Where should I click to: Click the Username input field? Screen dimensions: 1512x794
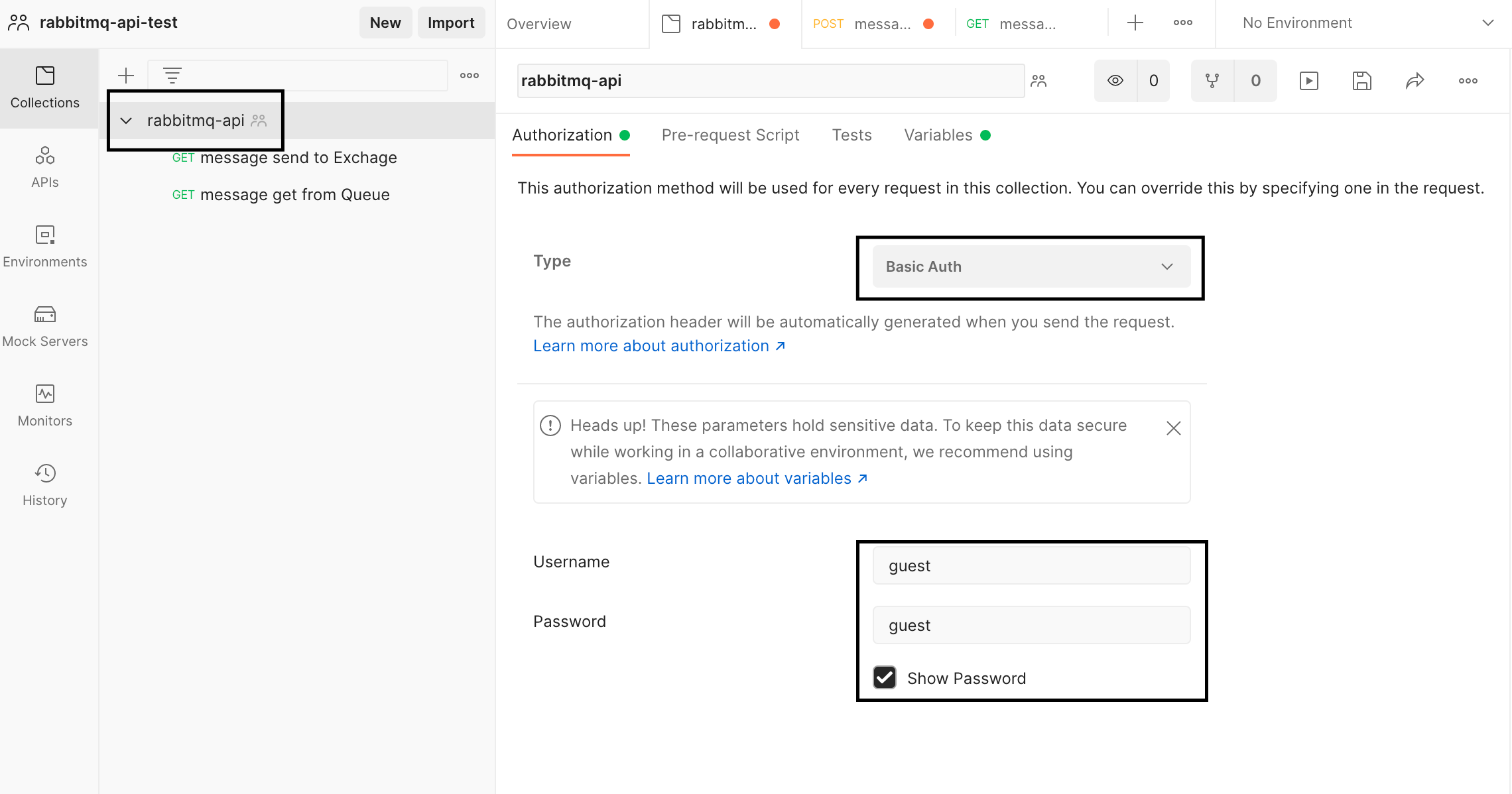tap(1031, 565)
